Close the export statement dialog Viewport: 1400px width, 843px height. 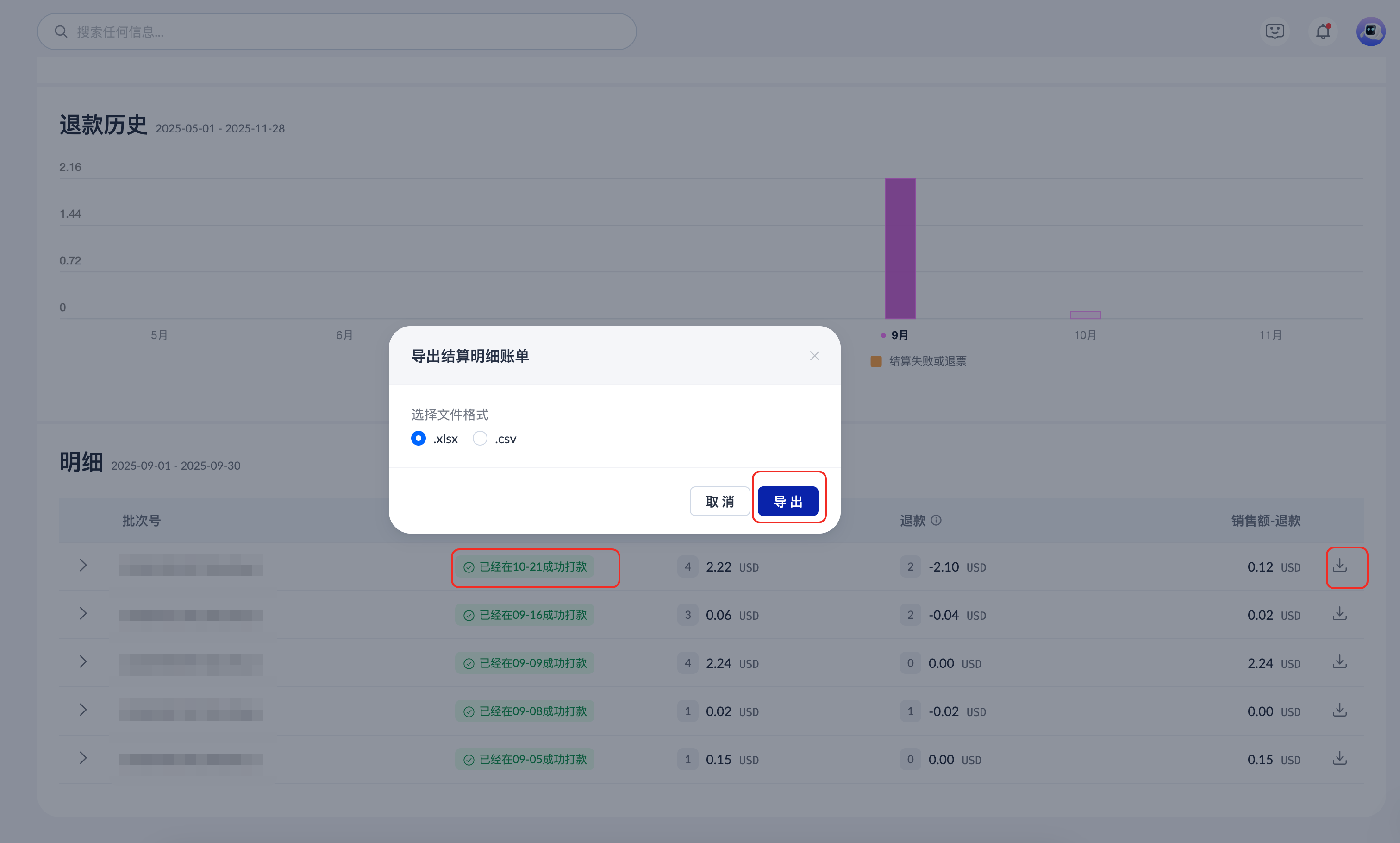tap(814, 356)
